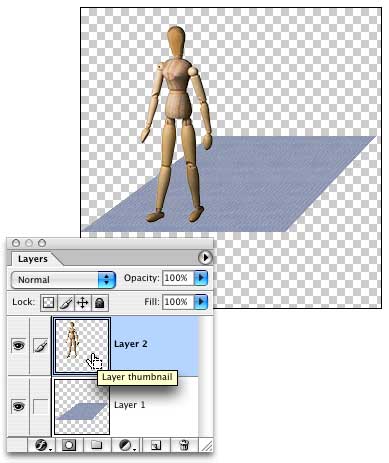The width and height of the screenshot is (389, 463).
Task: Click the trash delete layer icon
Action: coord(184,445)
